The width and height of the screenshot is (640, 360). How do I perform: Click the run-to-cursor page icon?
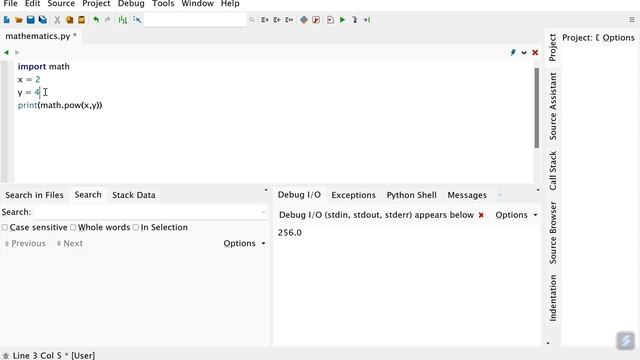click(330, 20)
